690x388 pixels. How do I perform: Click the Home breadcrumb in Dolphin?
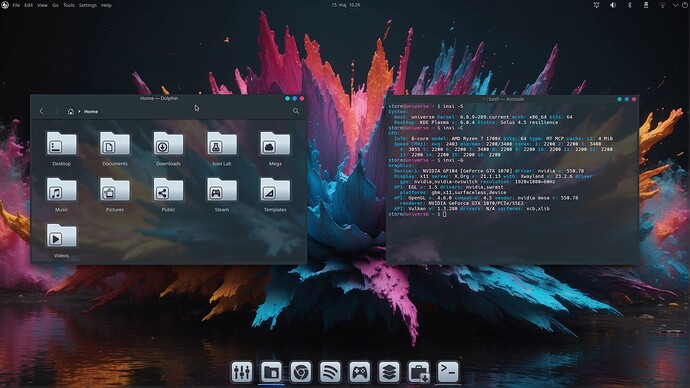coord(91,111)
